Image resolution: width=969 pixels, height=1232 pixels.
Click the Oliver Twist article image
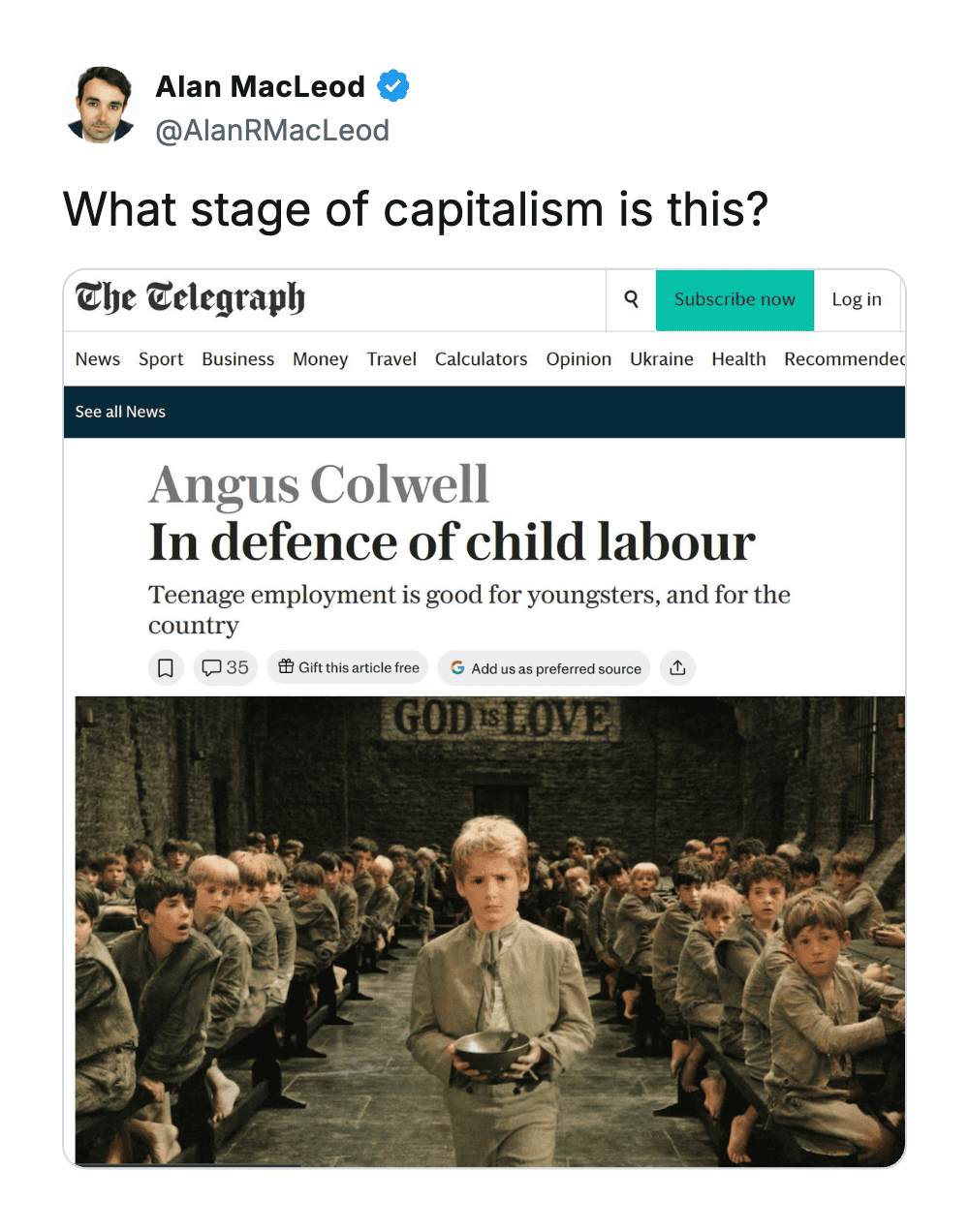tap(490, 931)
